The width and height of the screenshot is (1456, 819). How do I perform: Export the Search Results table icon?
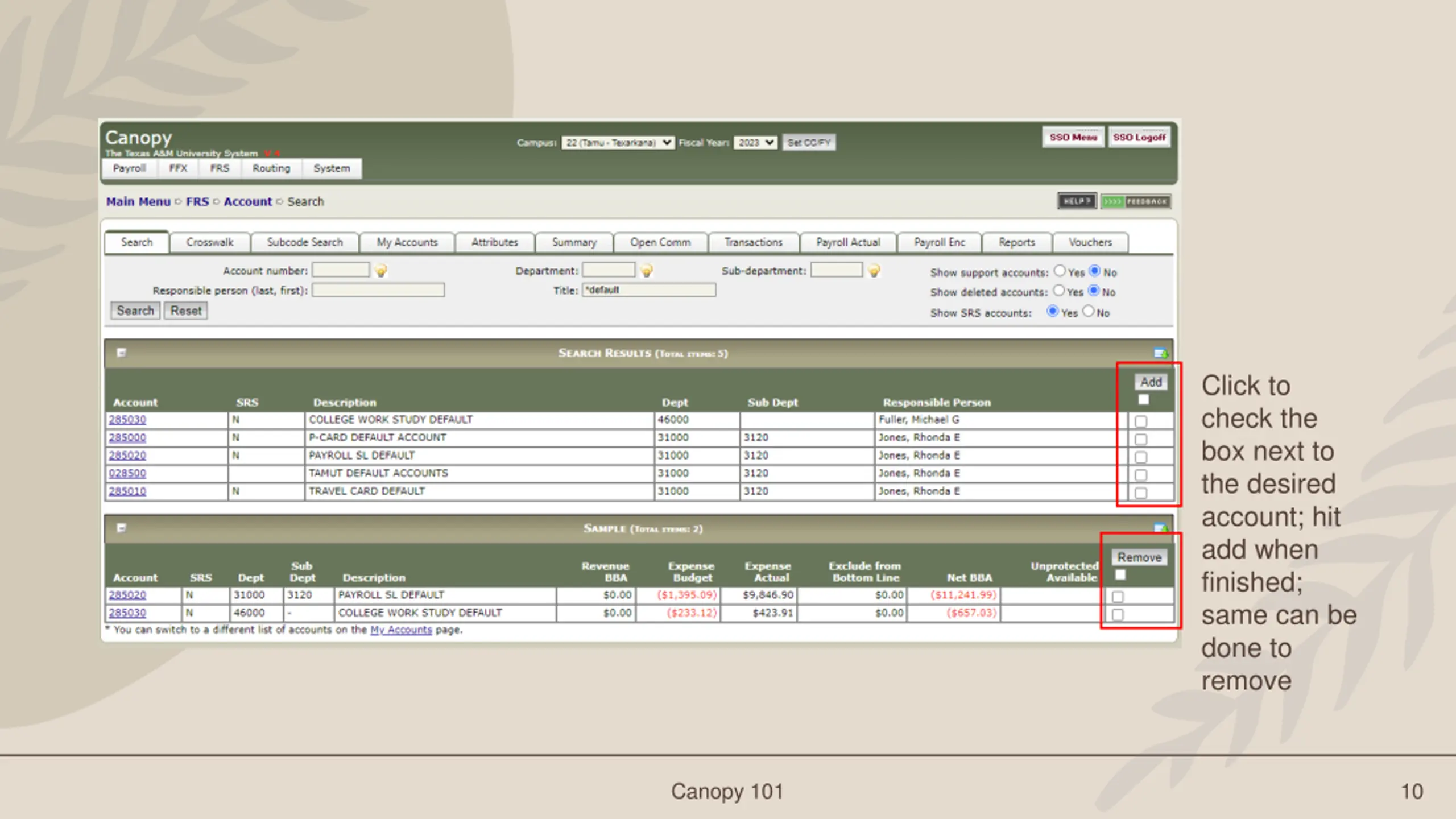(x=1160, y=353)
